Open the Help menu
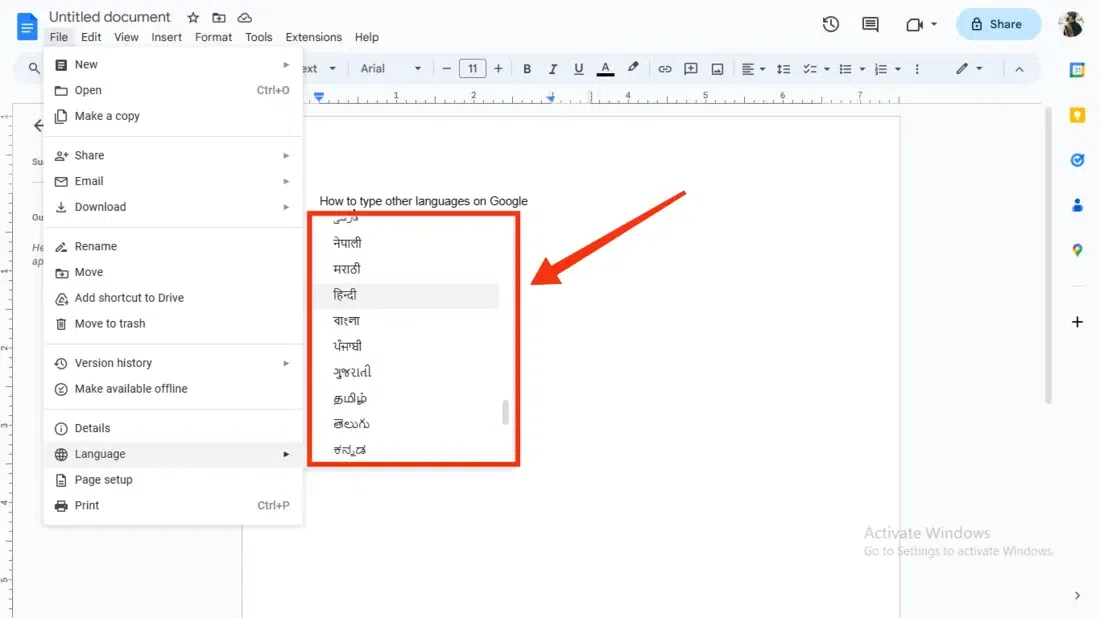 366,37
